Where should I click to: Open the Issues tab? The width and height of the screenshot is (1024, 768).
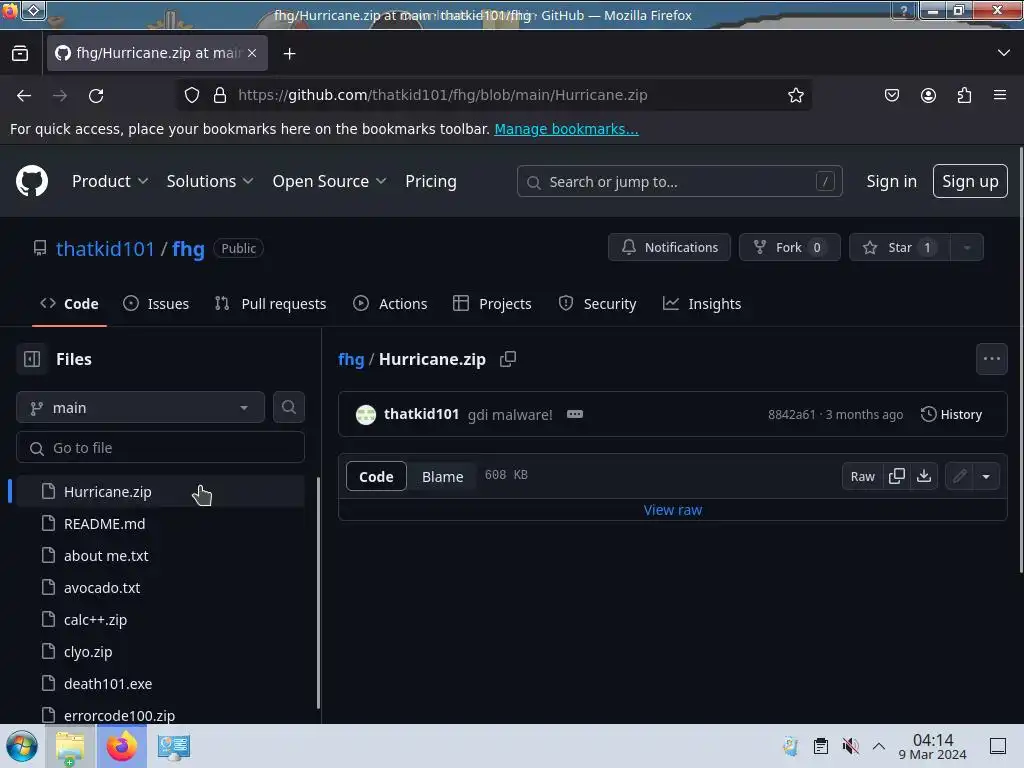point(156,304)
